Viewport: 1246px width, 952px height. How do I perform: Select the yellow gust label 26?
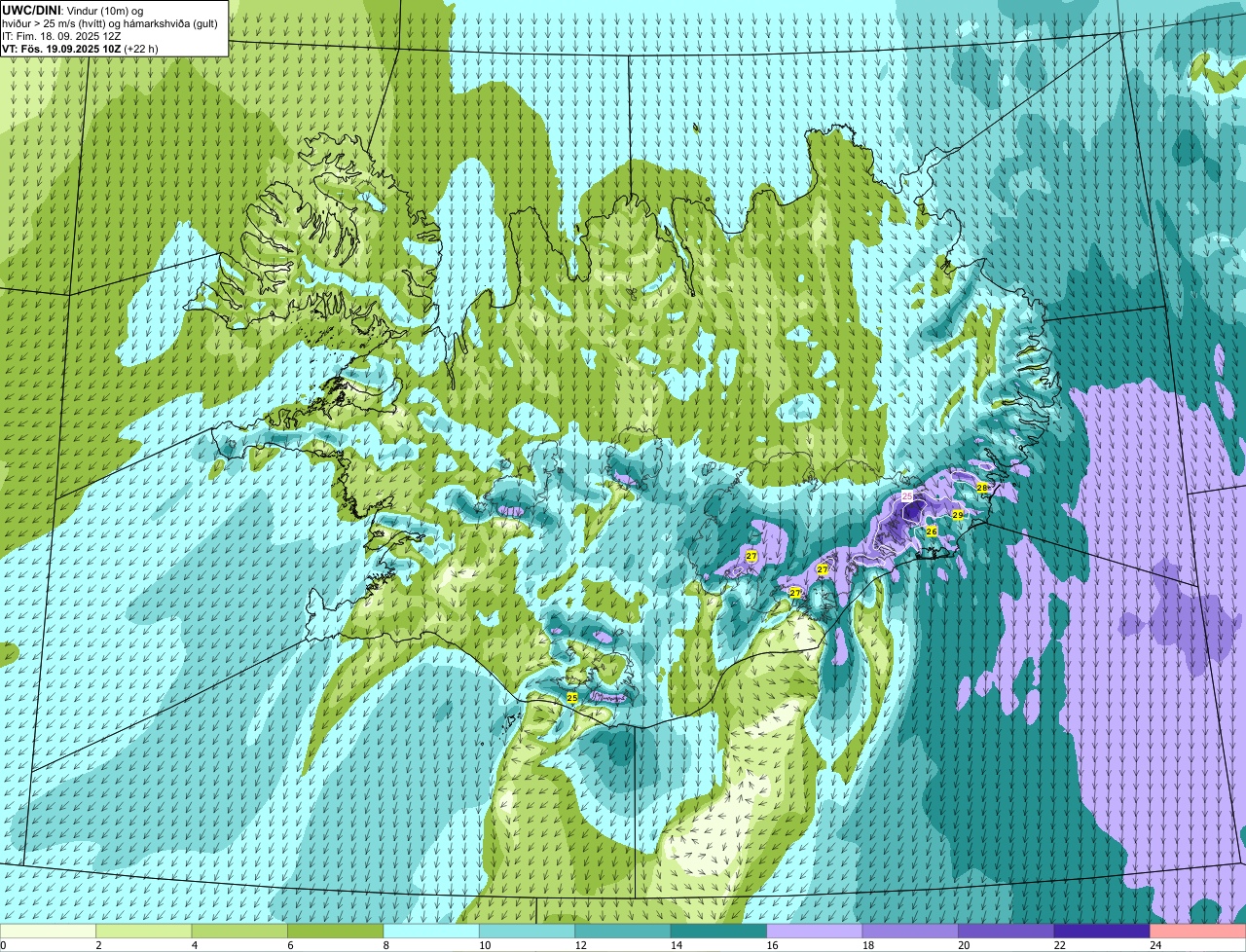coord(932,531)
